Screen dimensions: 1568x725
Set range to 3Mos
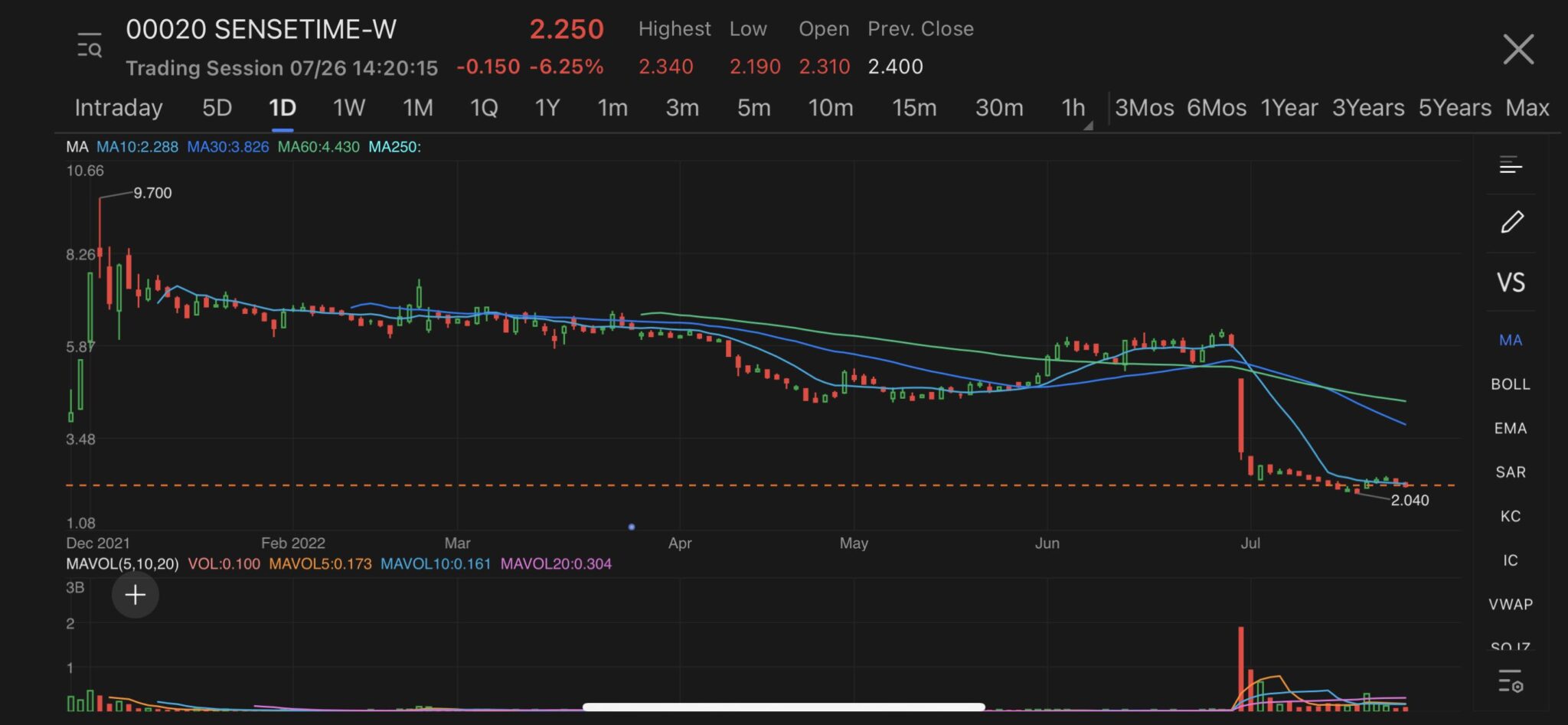coord(1145,108)
